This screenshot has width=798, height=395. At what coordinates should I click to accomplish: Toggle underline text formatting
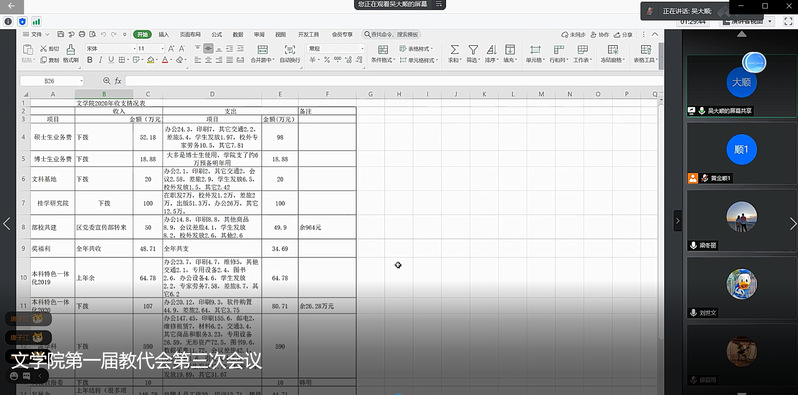(110, 60)
